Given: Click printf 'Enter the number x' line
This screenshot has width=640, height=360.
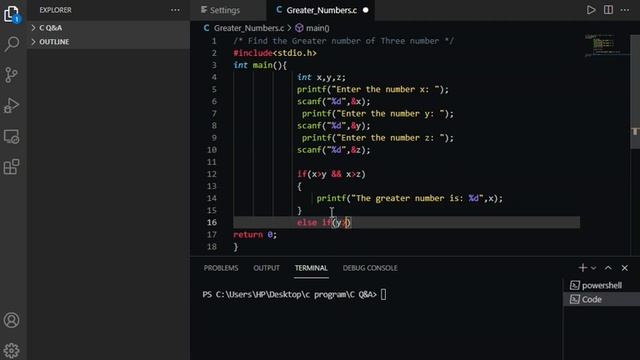Looking at the screenshot, I should coord(373,89).
